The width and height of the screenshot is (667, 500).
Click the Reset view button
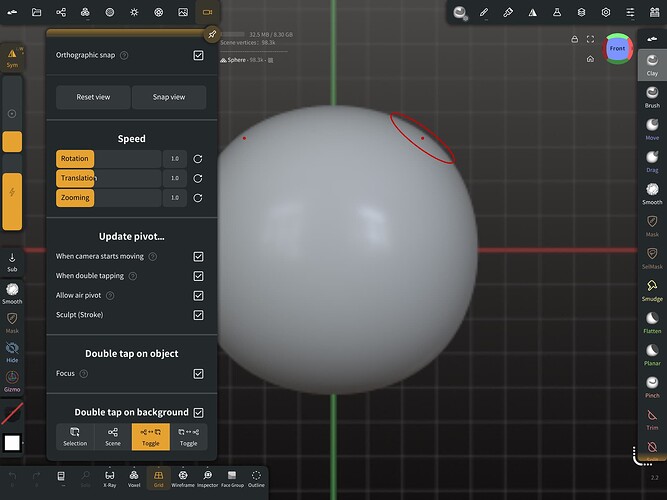coord(93,97)
